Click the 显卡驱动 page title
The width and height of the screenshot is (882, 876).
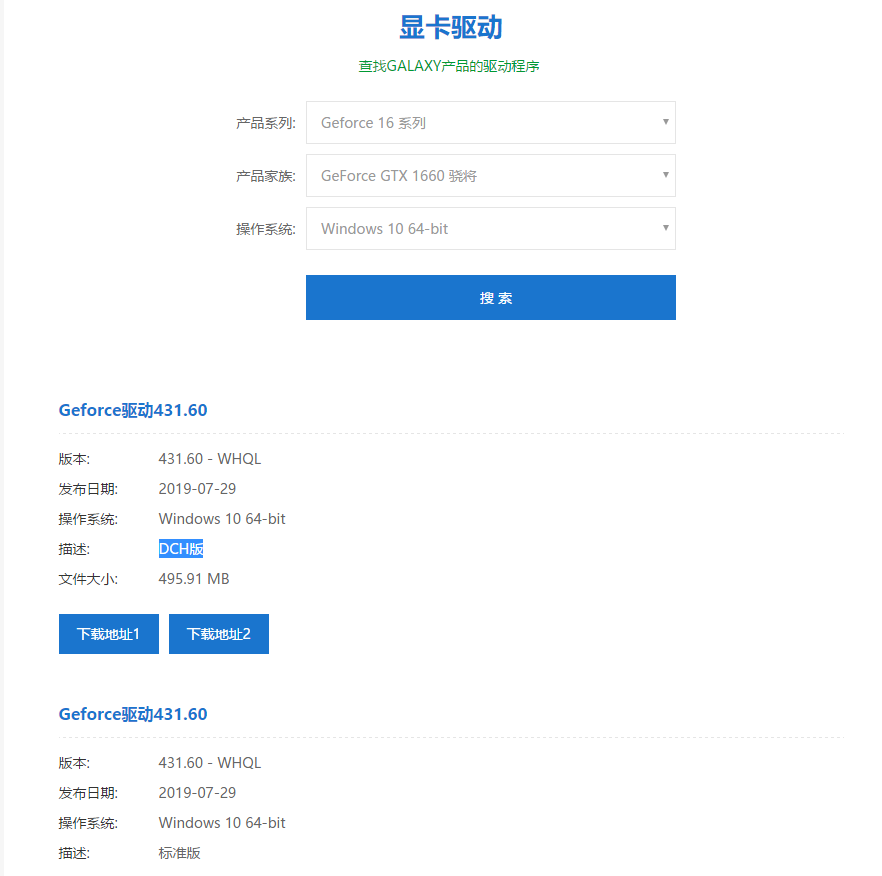pyautogui.click(x=449, y=26)
